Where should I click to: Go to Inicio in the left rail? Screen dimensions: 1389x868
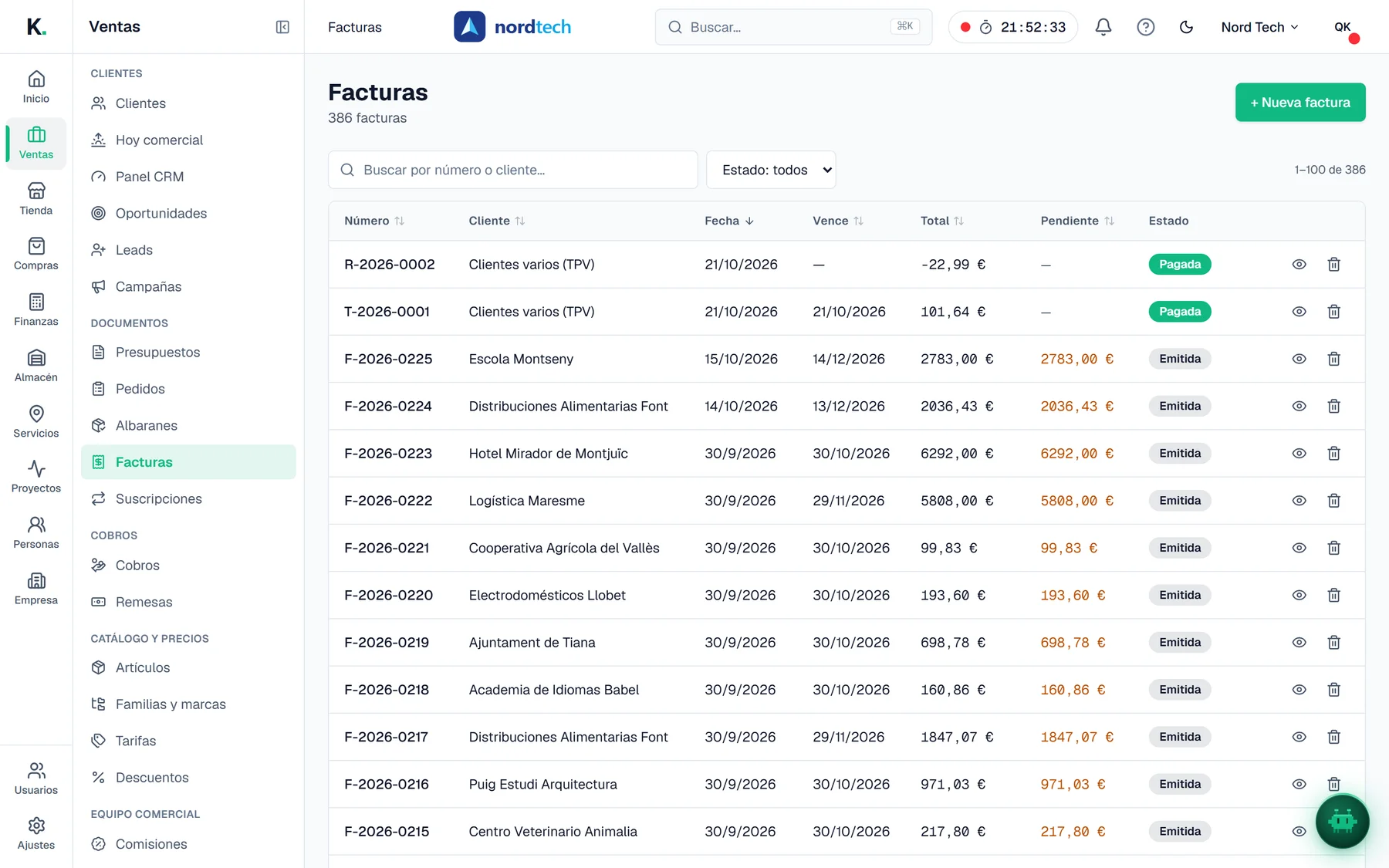tap(36, 87)
